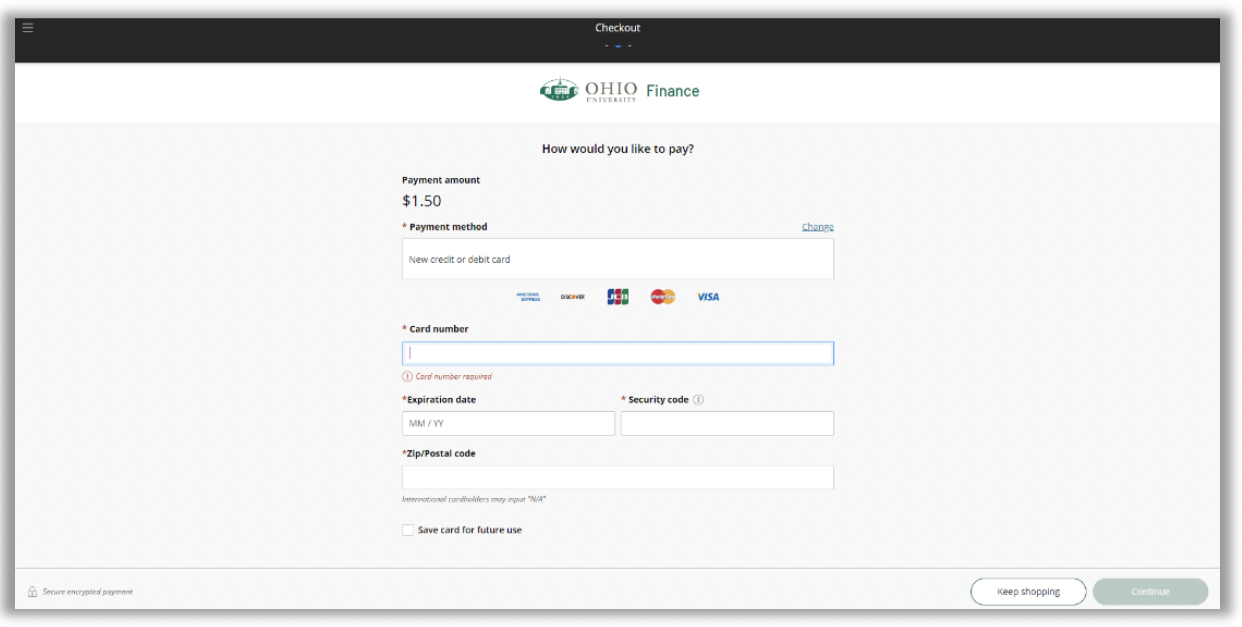Click the American Express card logo
The height and width of the screenshot is (627, 1242).
tap(528, 297)
